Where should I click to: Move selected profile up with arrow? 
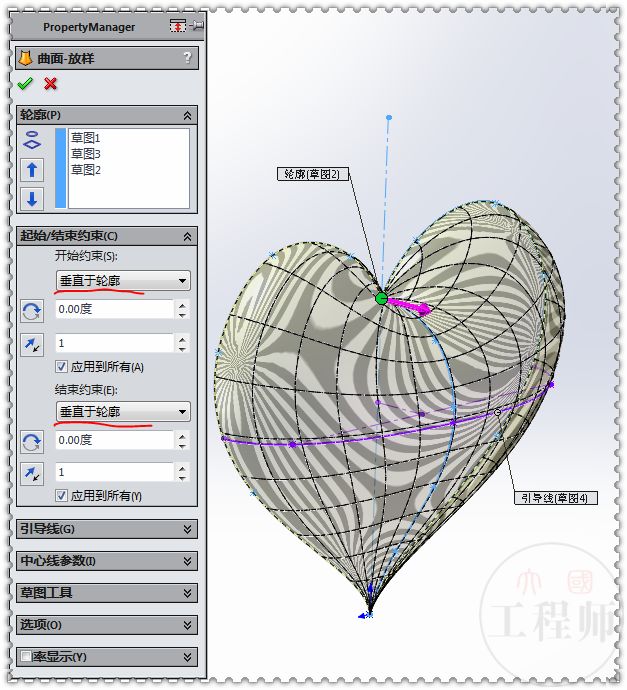(x=32, y=170)
